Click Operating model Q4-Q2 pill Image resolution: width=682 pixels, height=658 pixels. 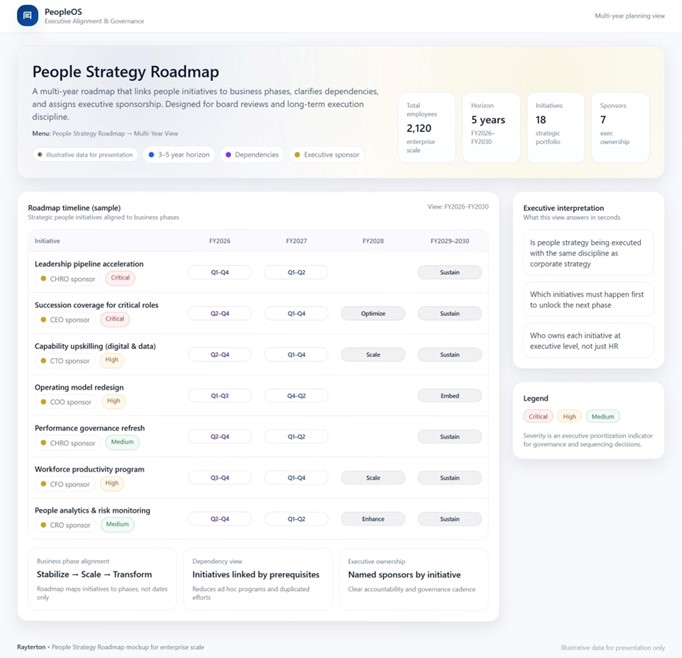tap(296, 396)
